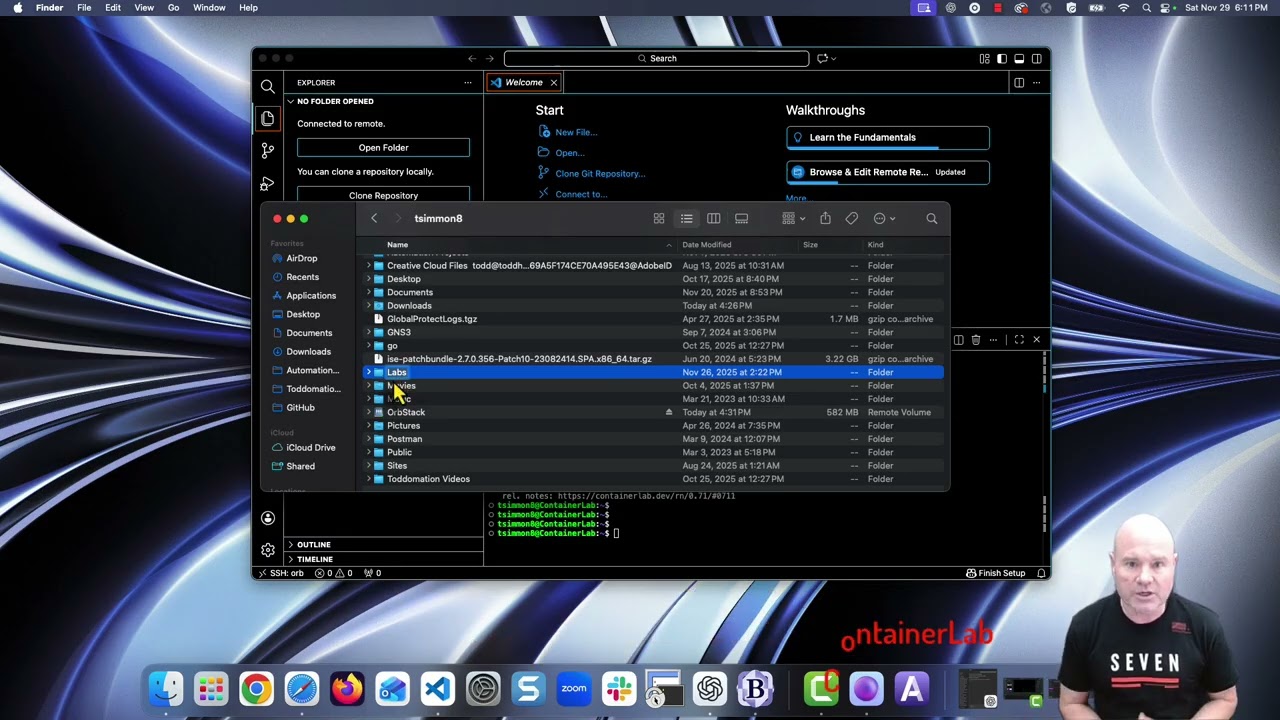Screen dimensions: 1280x720
Task: Click the Finder search magnifier icon
Action: 931,218
